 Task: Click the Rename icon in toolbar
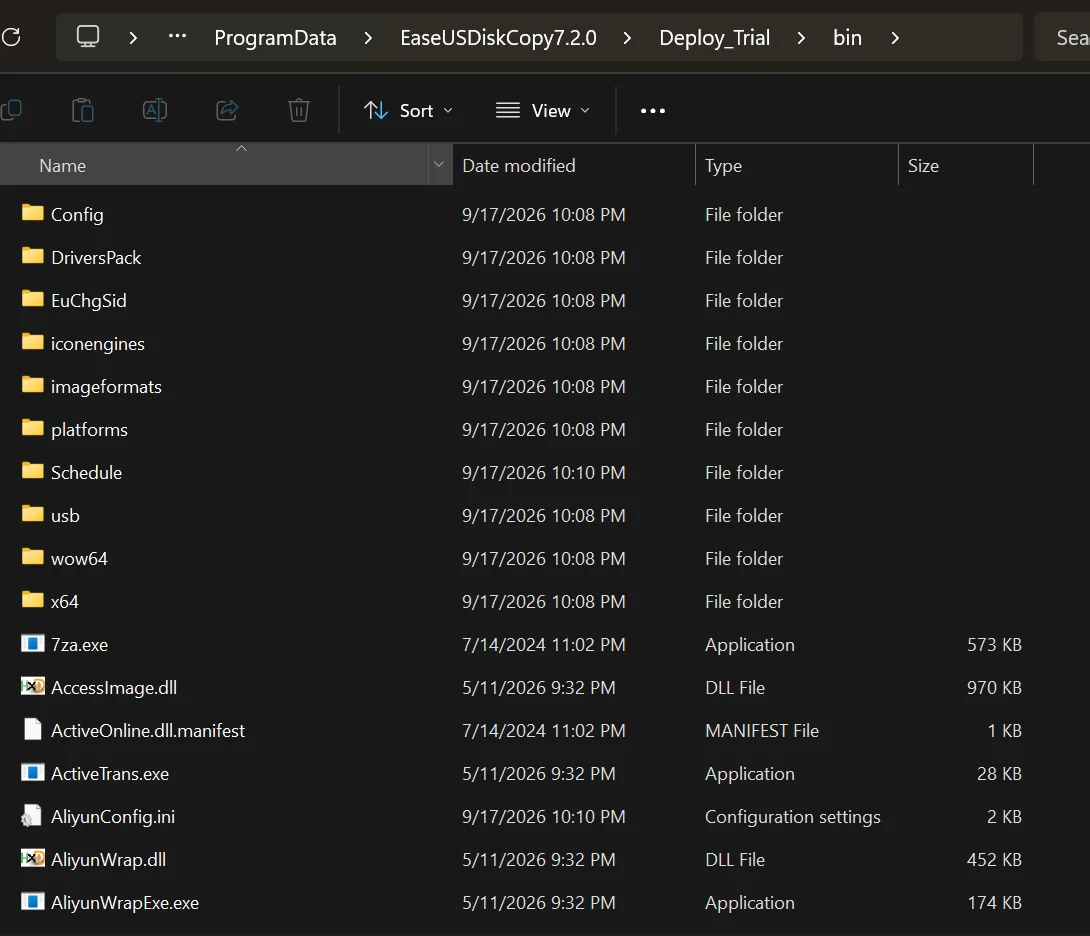pos(154,110)
